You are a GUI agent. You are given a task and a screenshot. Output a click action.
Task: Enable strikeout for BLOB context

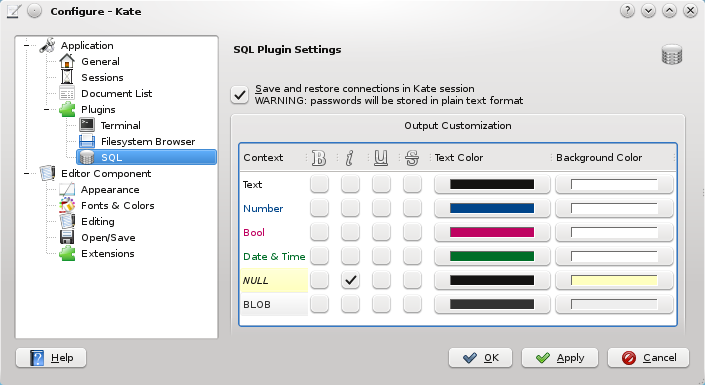[x=412, y=304]
